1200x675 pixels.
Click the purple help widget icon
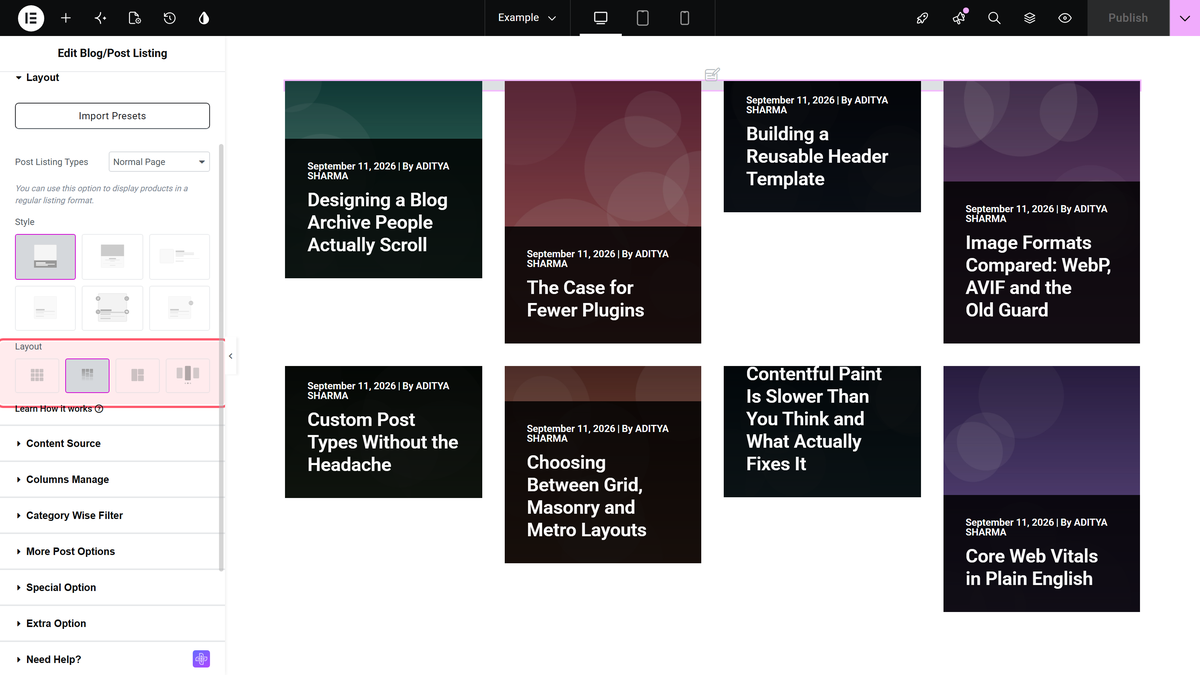201,659
